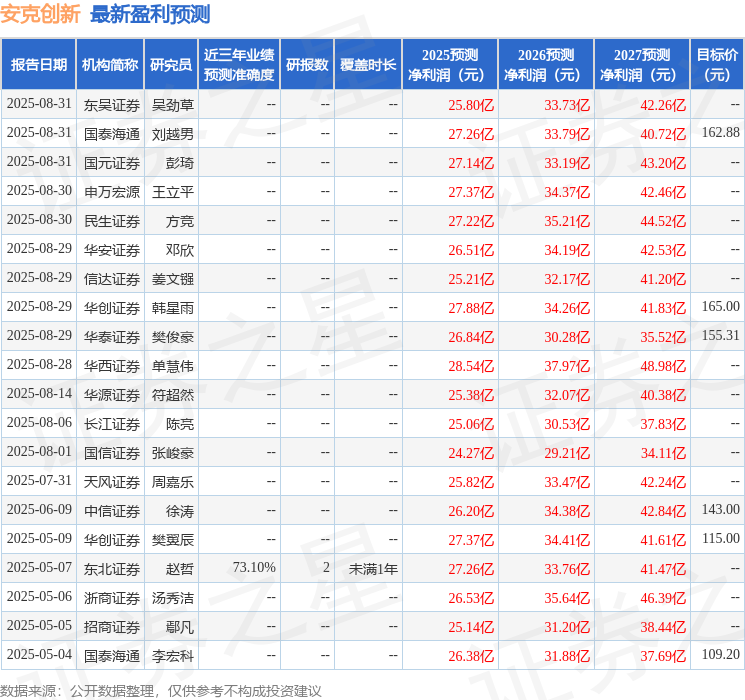Click the 37.83亿 2027 forecast value

(x=663, y=424)
